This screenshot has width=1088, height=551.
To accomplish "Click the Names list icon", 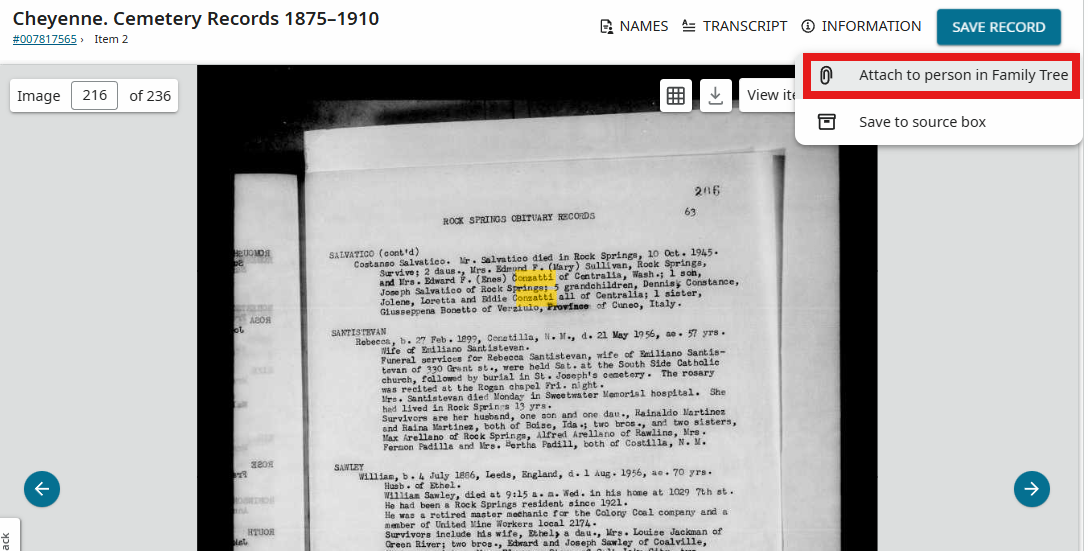I will click(607, 26).
